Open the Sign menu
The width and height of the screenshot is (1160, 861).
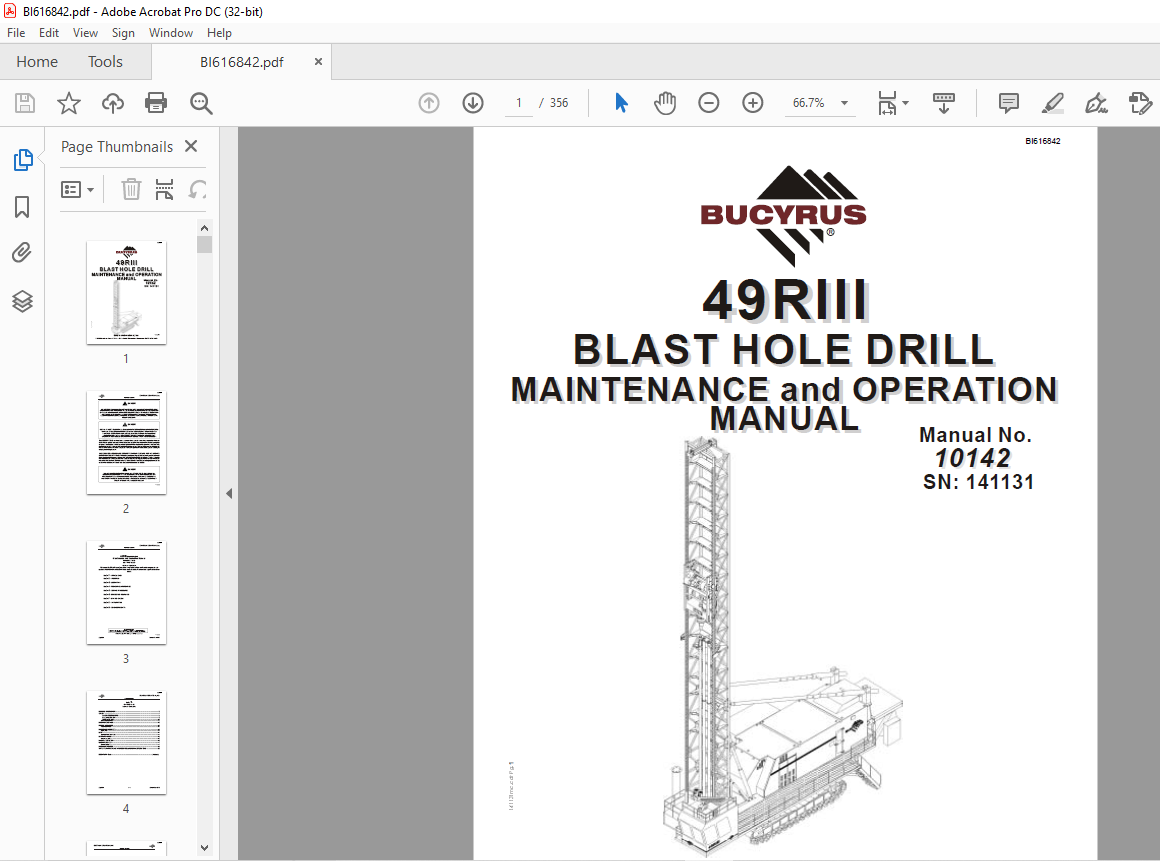[123, 33]
